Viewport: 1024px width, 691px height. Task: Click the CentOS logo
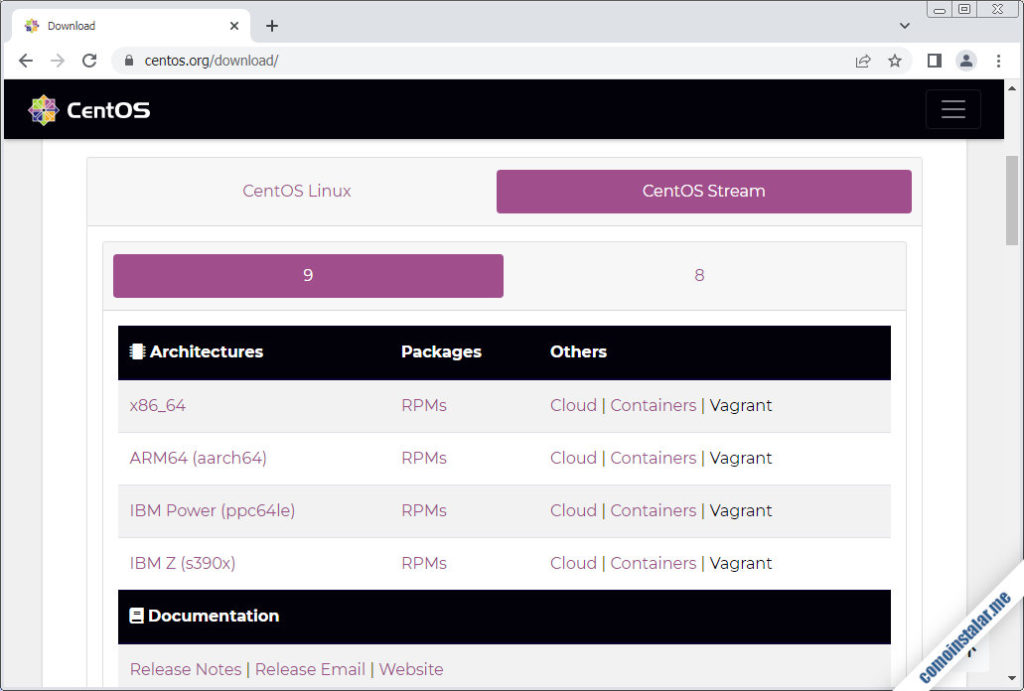pyautogui.click(x=89, y=110)
